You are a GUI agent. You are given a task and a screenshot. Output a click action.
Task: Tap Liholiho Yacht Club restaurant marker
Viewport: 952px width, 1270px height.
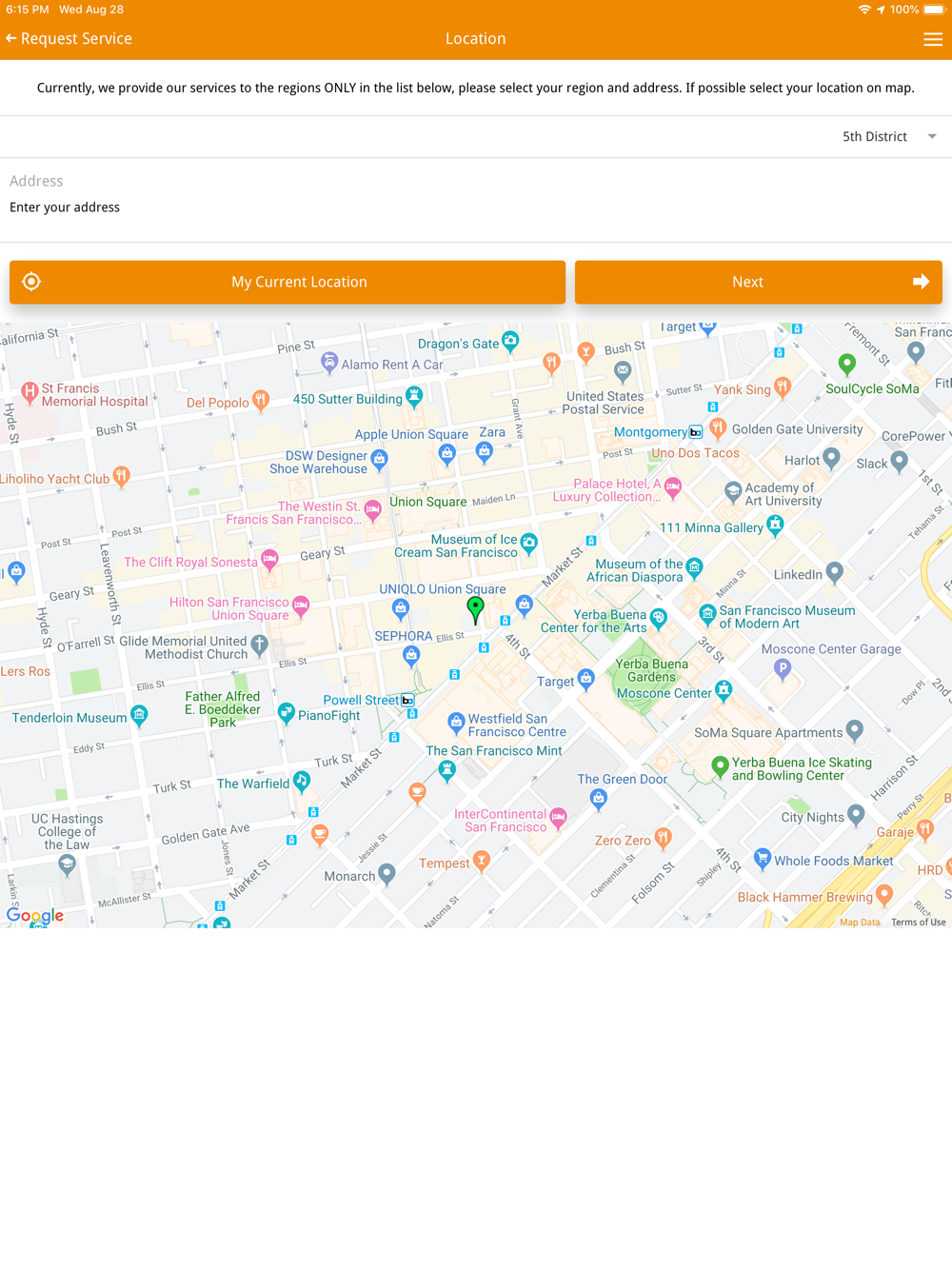[x=121, y=475]
